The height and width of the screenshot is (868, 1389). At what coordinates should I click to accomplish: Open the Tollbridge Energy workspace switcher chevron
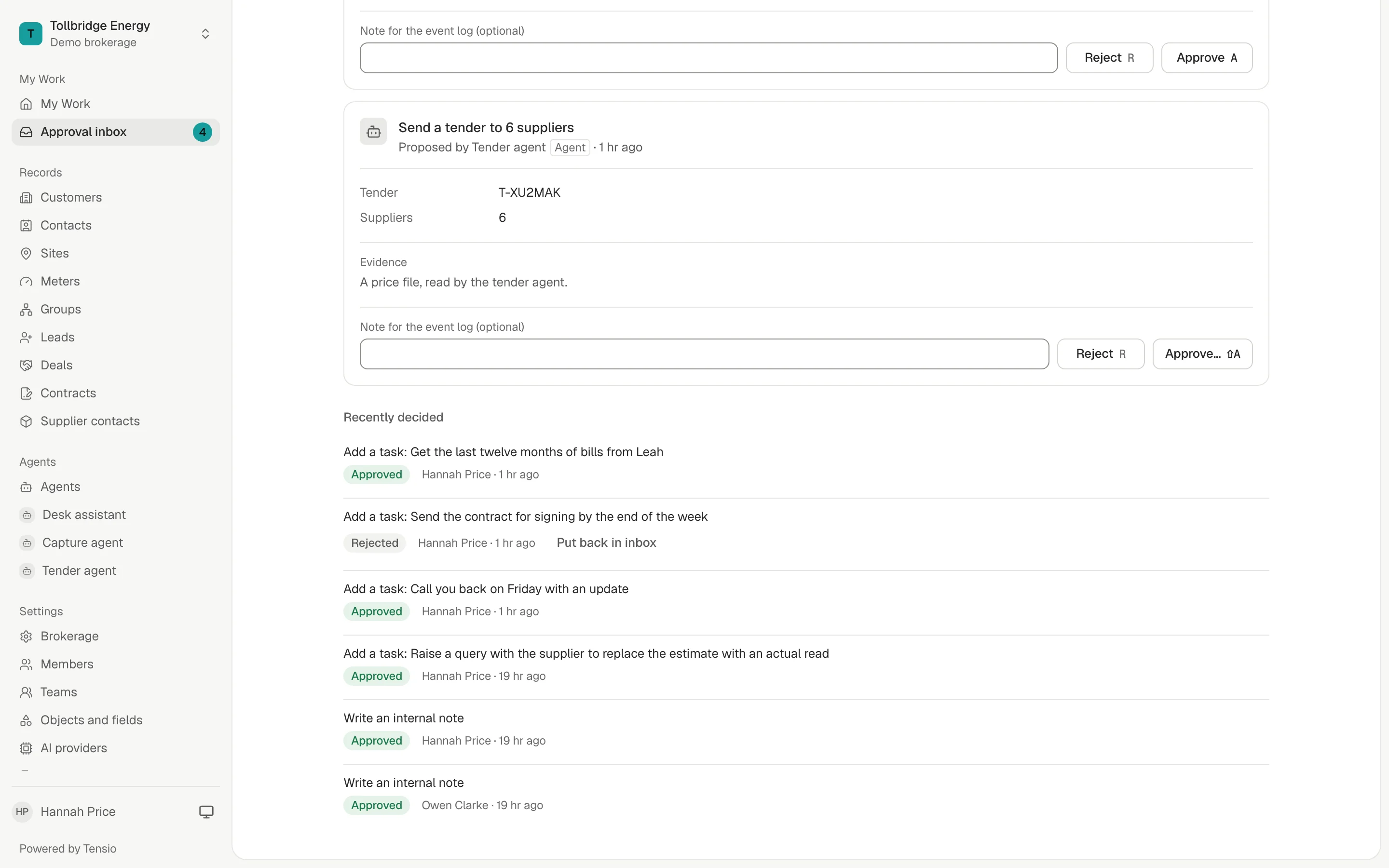(x=205, y=34)
